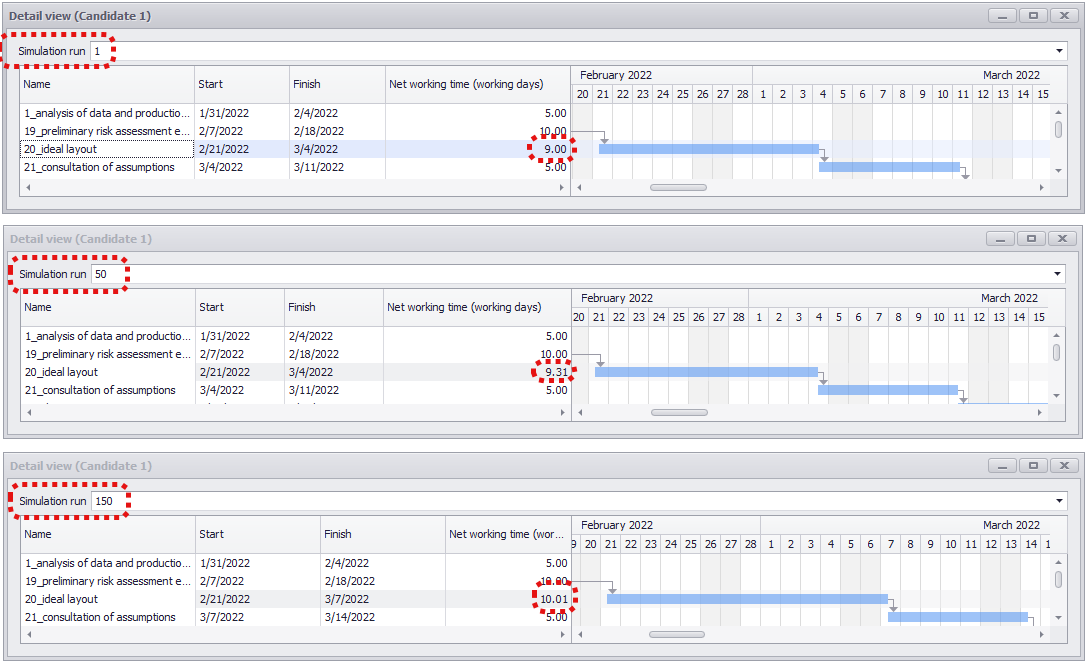
Task: Click 20_ideal layout Gantt bar in top panel
Action: [708, 149]
